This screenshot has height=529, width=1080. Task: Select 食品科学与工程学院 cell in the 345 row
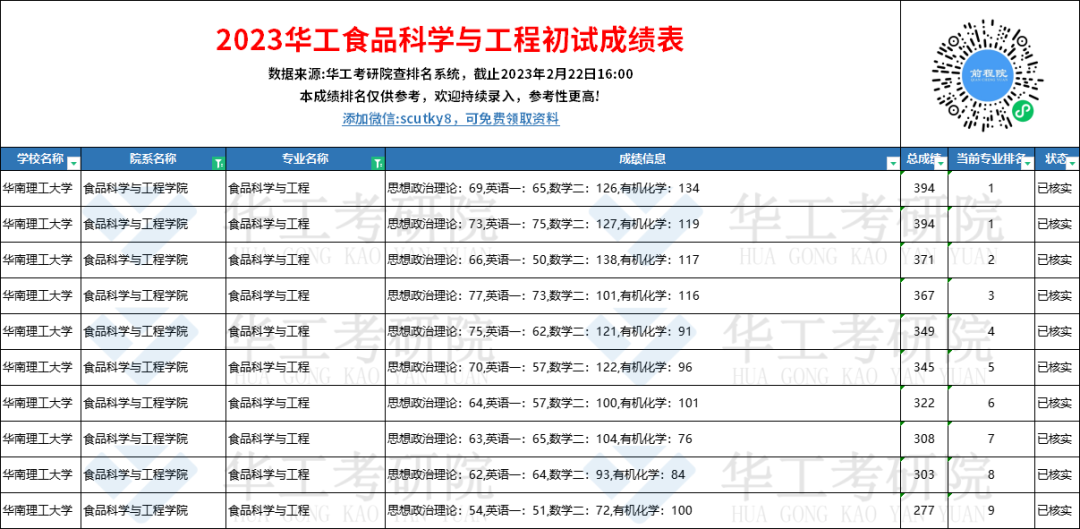[x=154, y=367]
